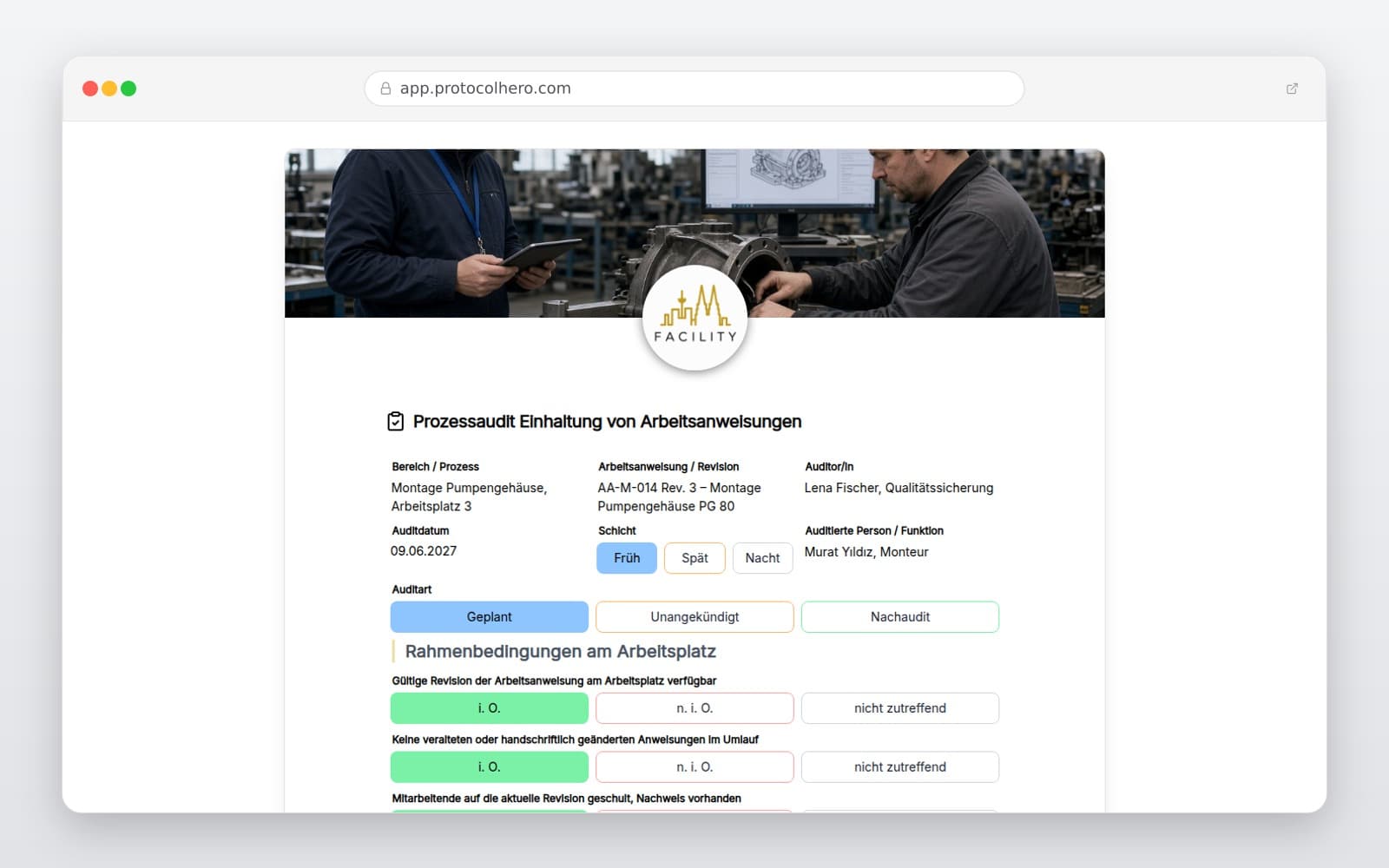Click the lock icon in address bar
The width and height of the screenshot is (1389, 868).
pyautogui.click(x=385, y=89)
